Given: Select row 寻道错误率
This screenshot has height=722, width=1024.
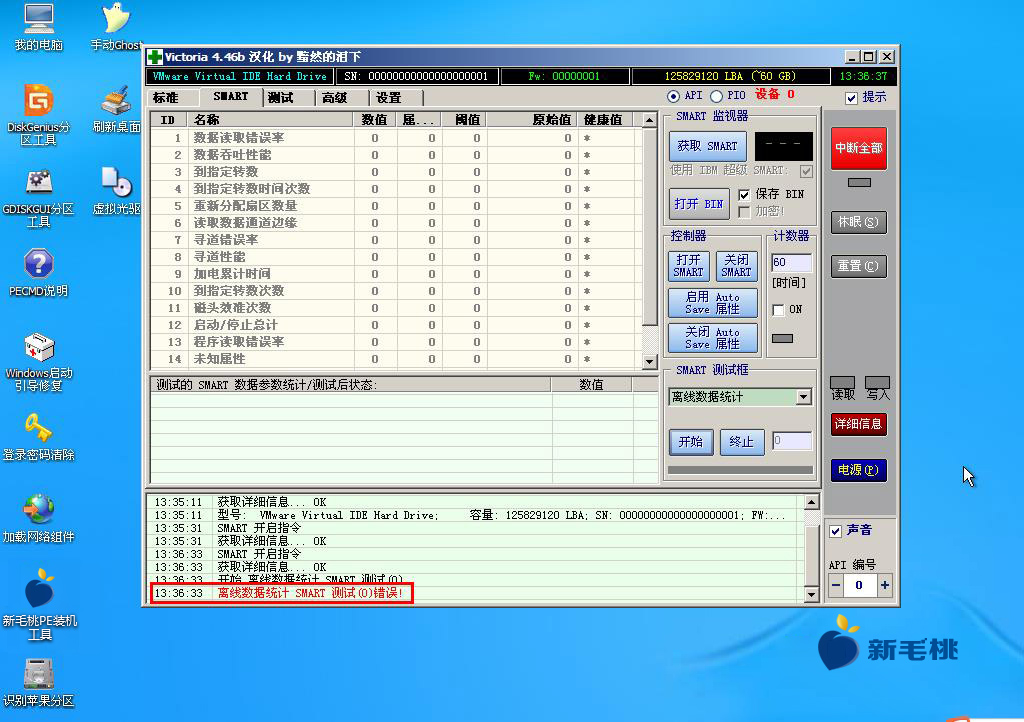Looking at the screenshot, I should (396, 240).
